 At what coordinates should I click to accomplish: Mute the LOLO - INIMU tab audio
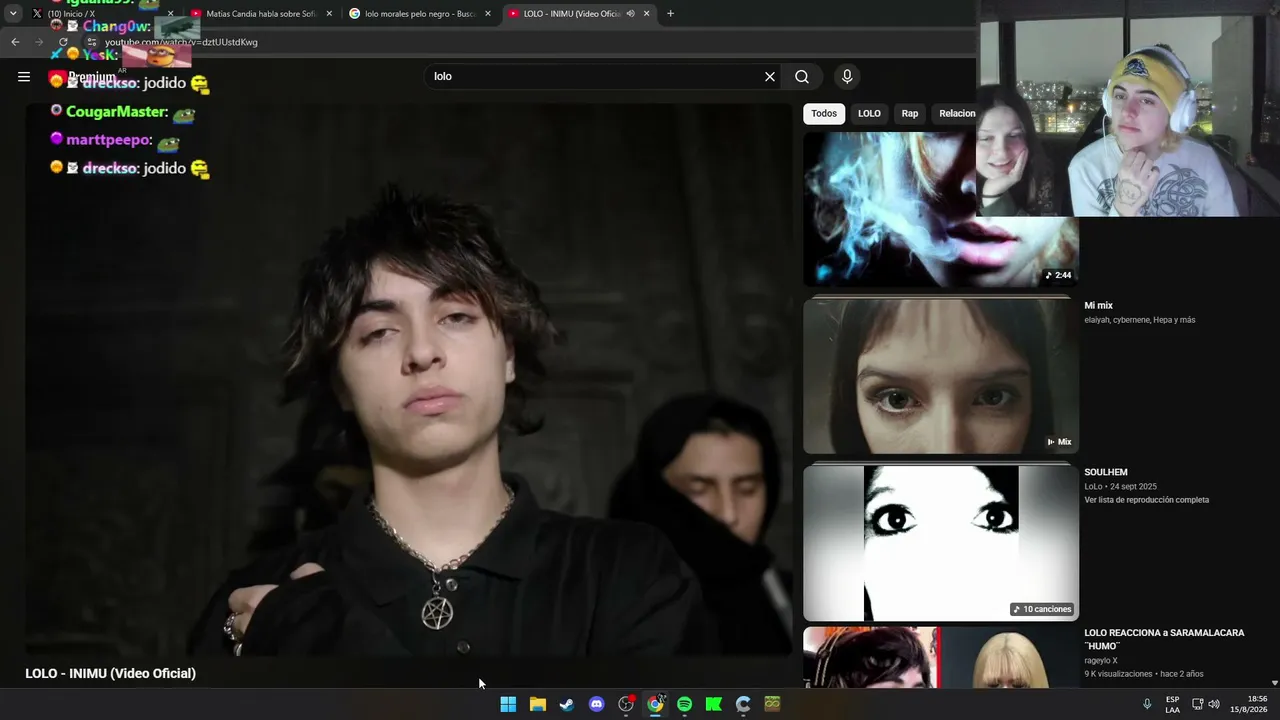click(x=630, y=14)
